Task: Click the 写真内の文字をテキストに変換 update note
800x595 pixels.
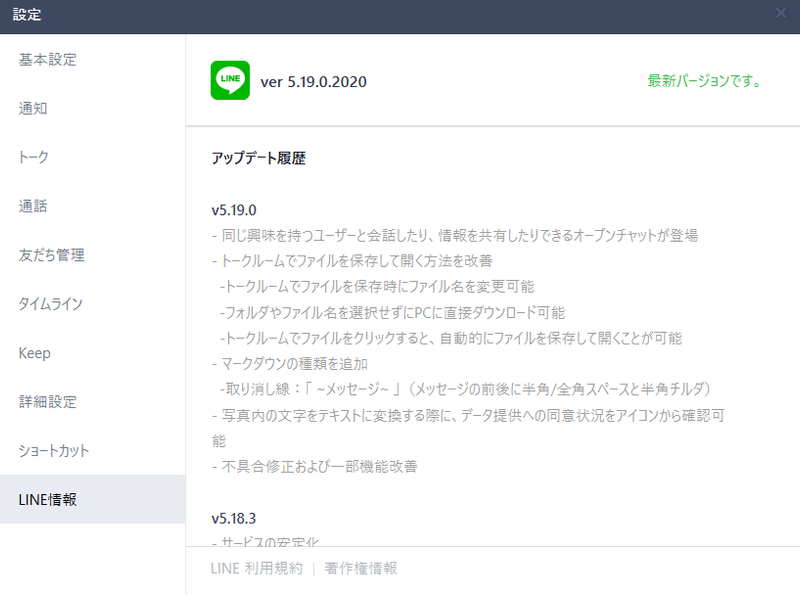Action: pyautogui.click(x=468, y=428)
